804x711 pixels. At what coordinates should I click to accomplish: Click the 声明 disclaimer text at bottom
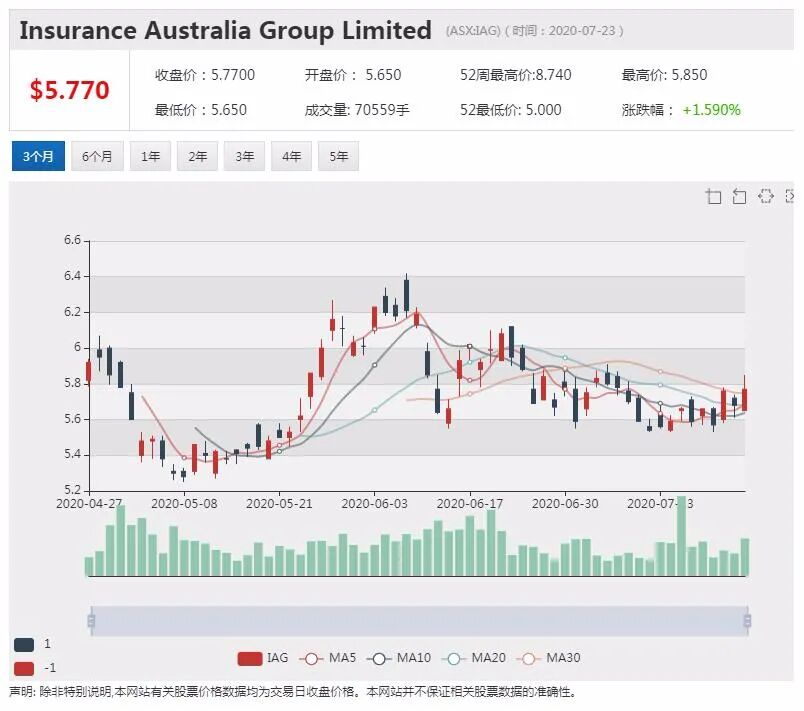tap(293, 692)
